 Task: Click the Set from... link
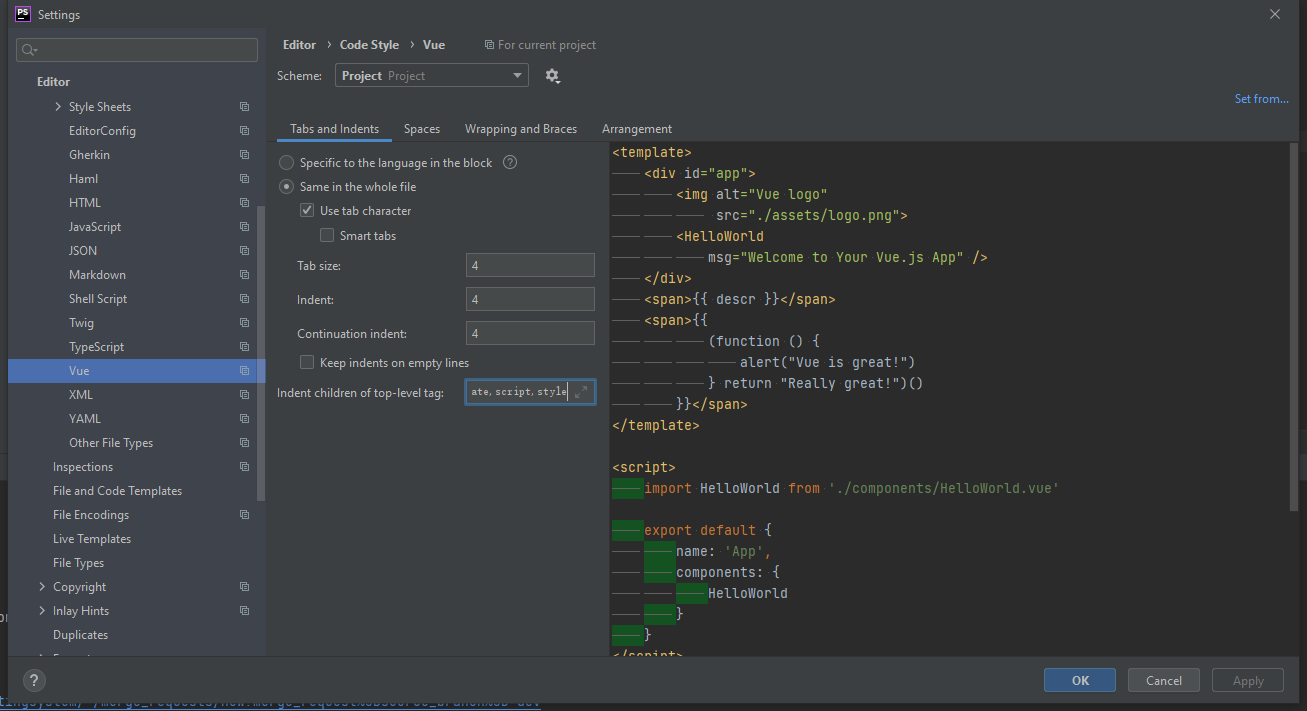[x=1261, y=99]
